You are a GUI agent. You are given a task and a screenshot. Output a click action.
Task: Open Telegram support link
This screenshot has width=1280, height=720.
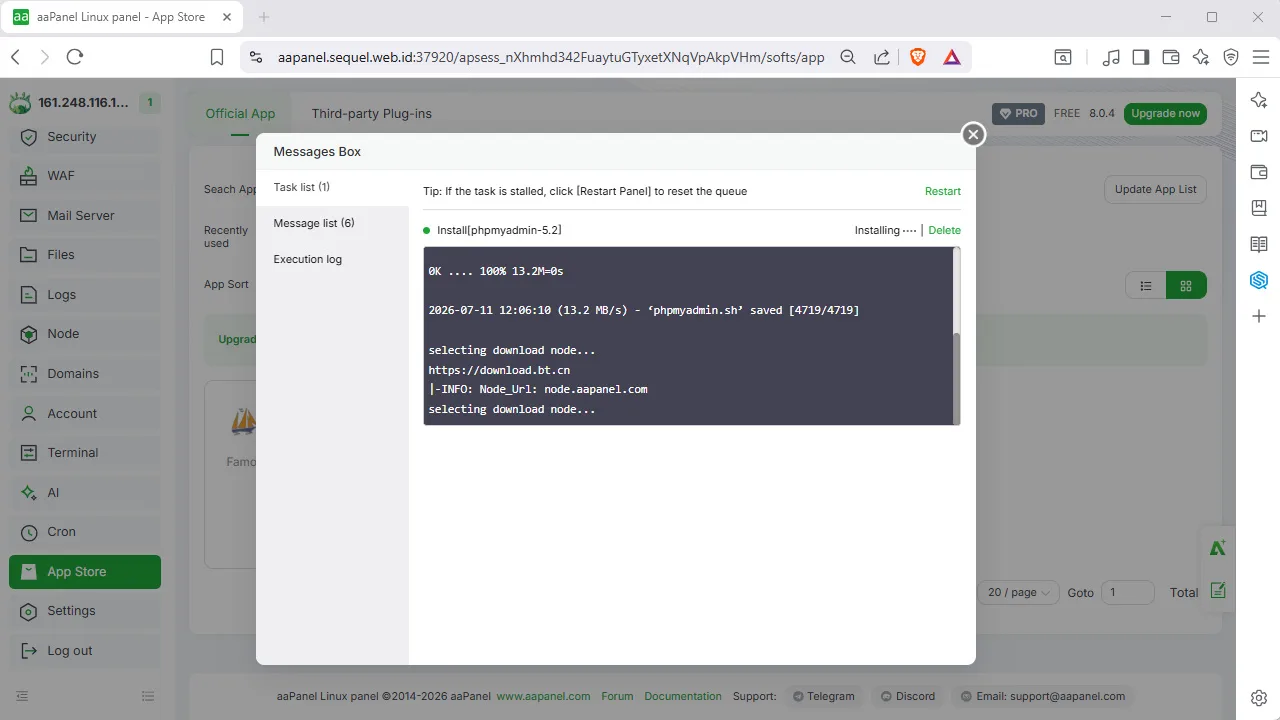coord(823,696)
